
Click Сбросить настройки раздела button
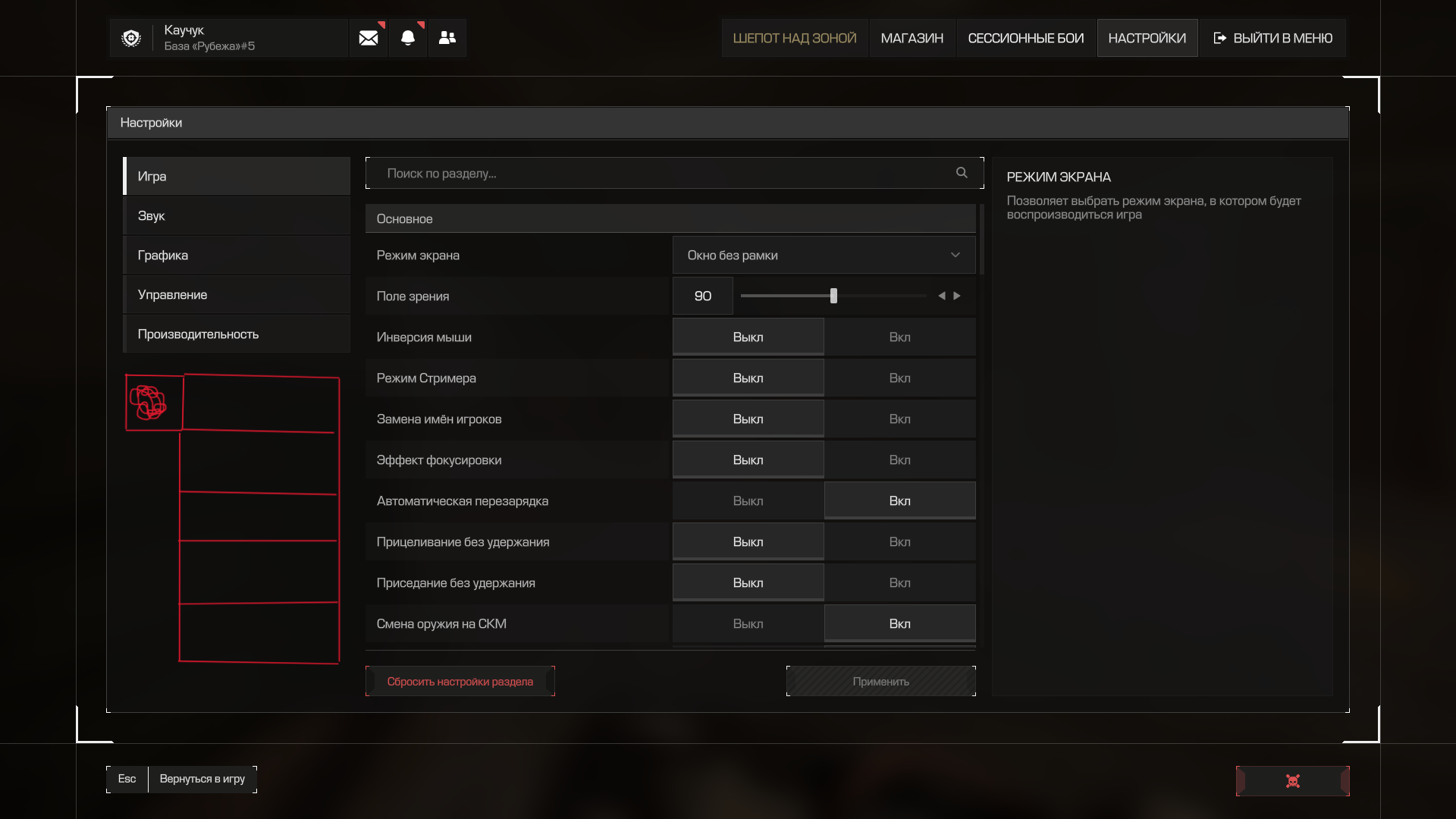coord(460,681)
